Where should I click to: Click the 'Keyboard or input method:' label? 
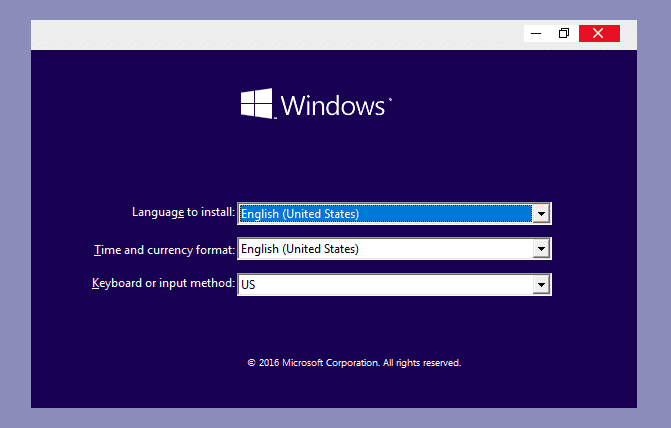tap(163, 283)
